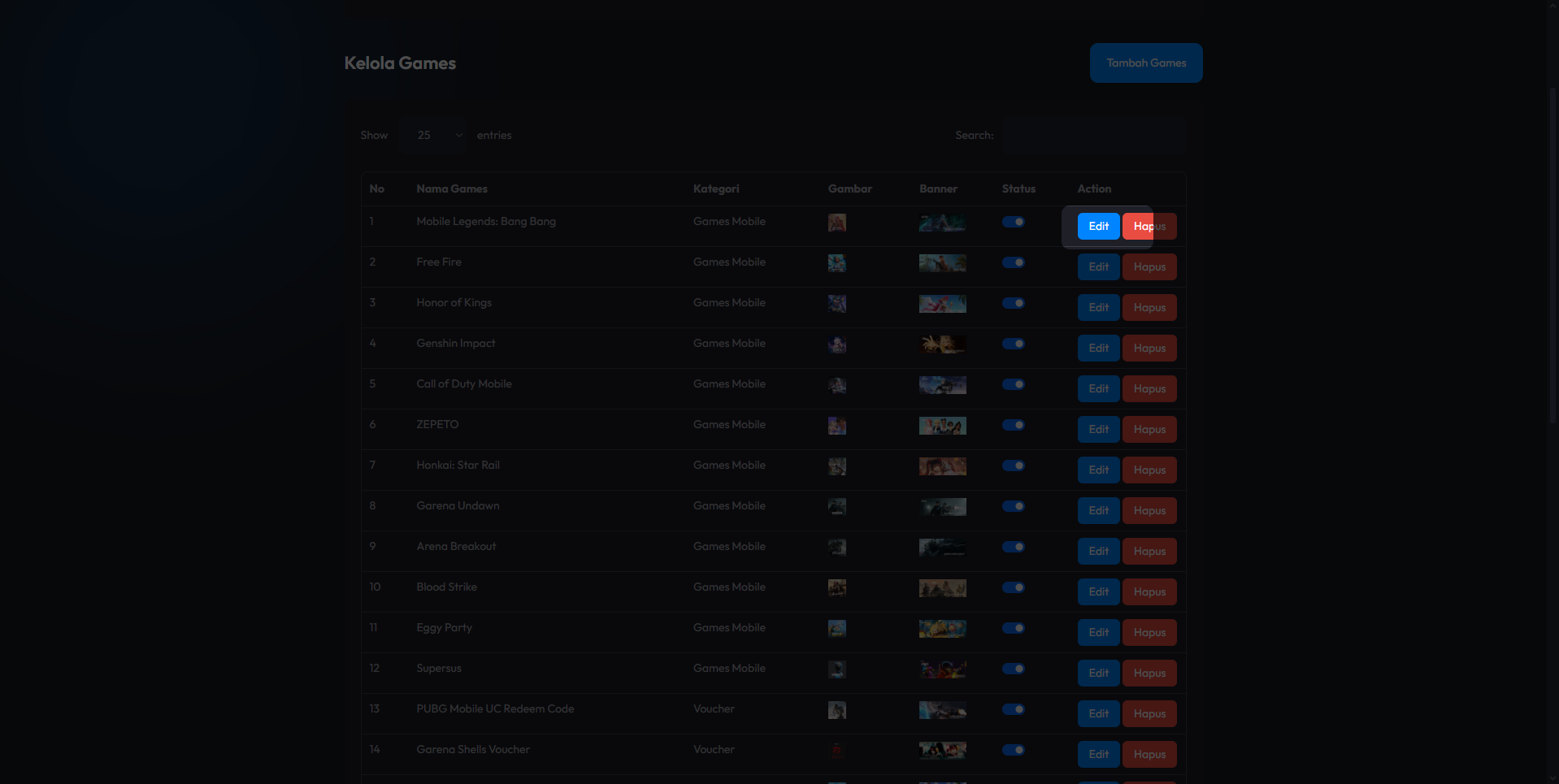Click 'Voucher' category of Garena Shells row
Image resolution: width=1559 pixels, height=784 pixels.
click(714, 750)
